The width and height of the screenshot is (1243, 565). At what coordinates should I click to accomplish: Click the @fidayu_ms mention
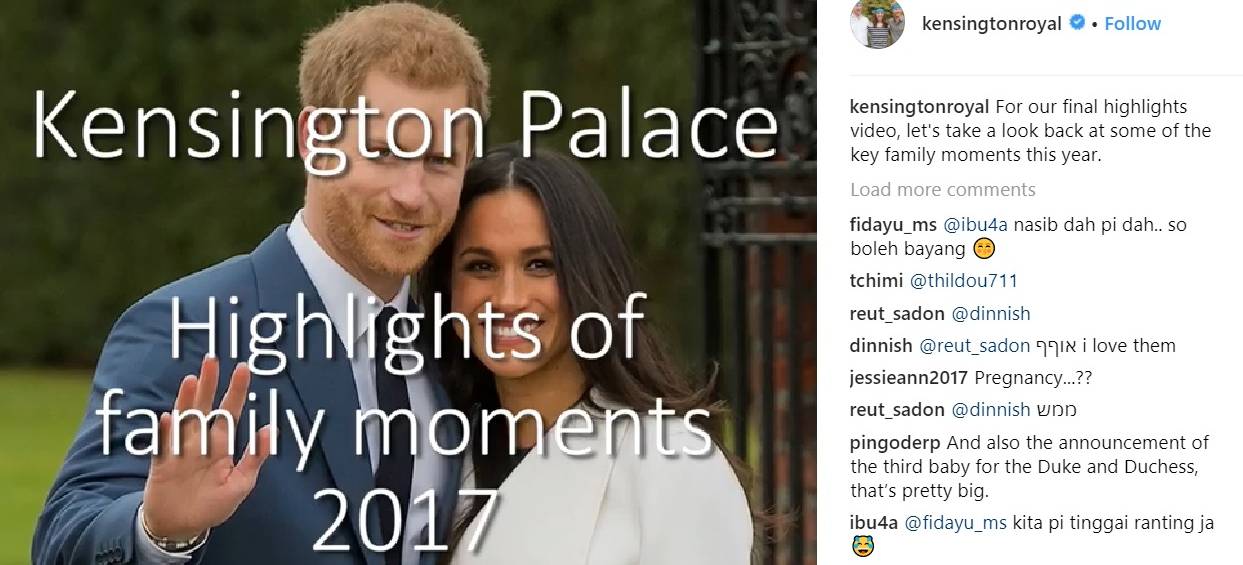pos(956,522)
